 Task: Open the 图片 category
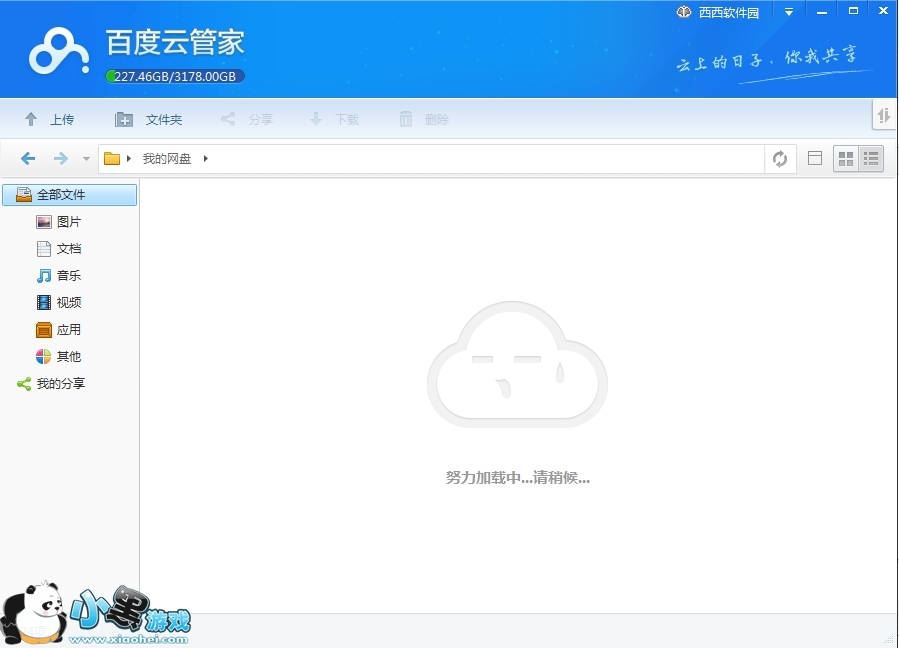click(x=68, y=222)
